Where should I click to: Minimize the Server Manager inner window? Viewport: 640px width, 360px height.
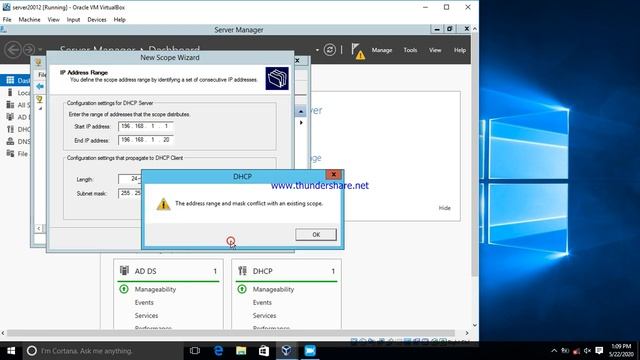(x=437, y=29)
